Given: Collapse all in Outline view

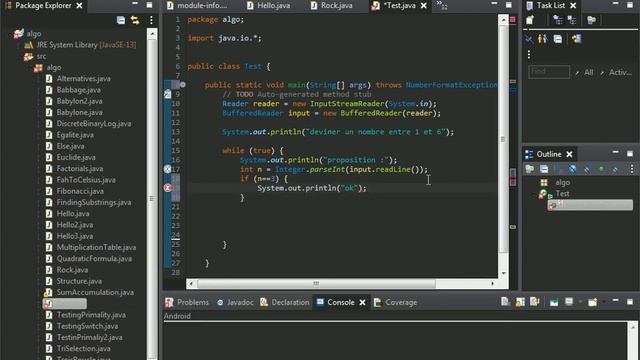Looking at the screenshot, I should pos(544,169).
